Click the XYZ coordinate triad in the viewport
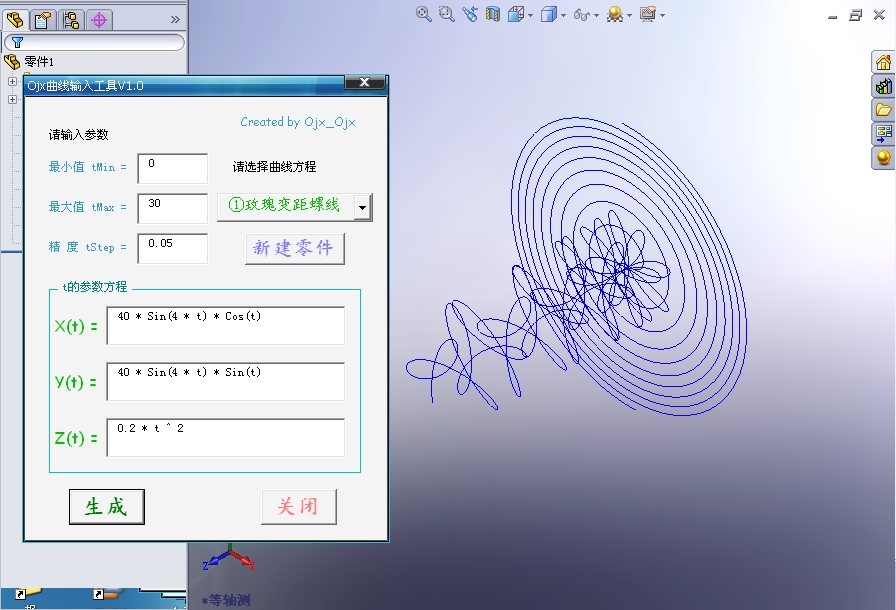The height and width of the screenshot is (610, 896). tap(229, 558)
